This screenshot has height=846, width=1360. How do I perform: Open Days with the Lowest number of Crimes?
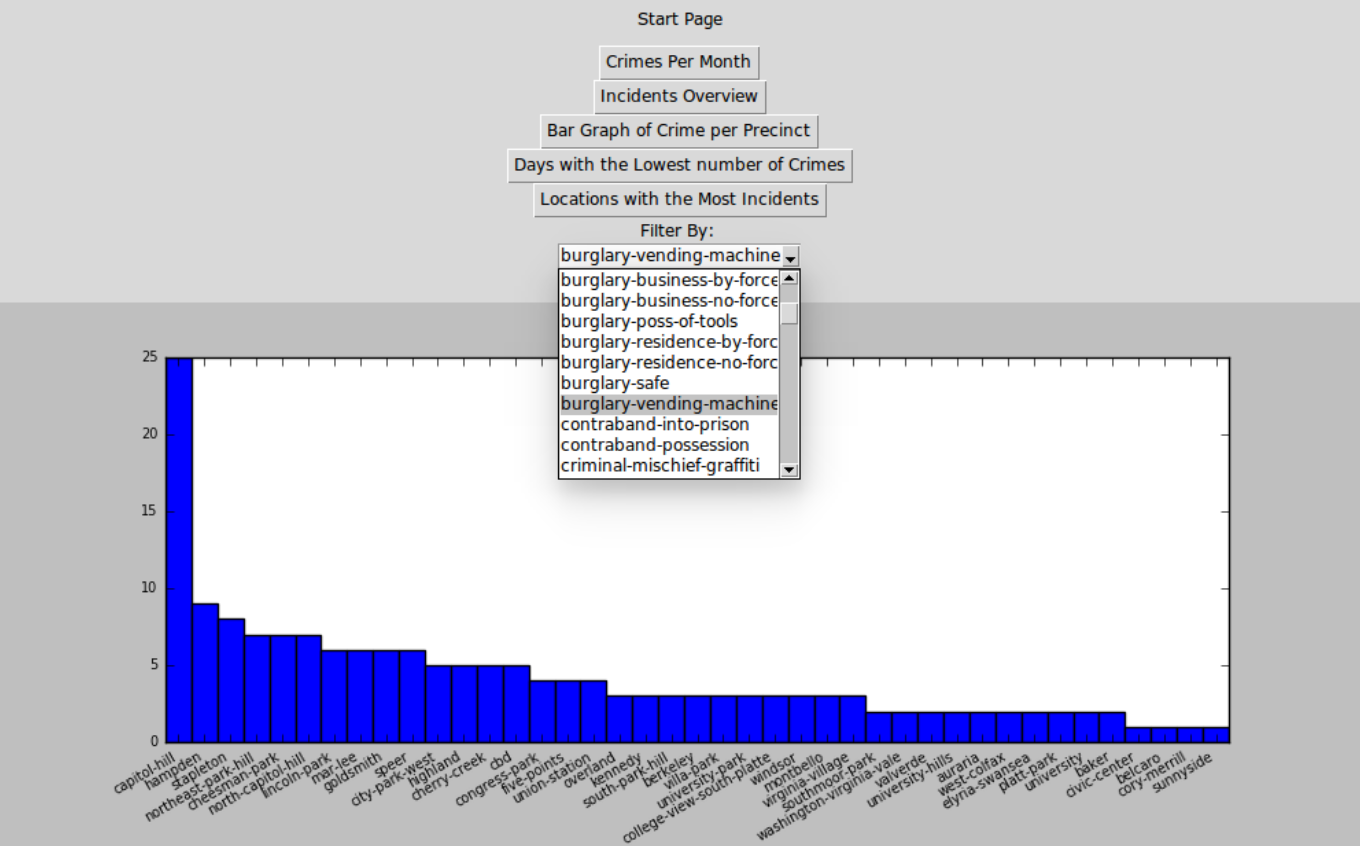(x=679, y=164)
